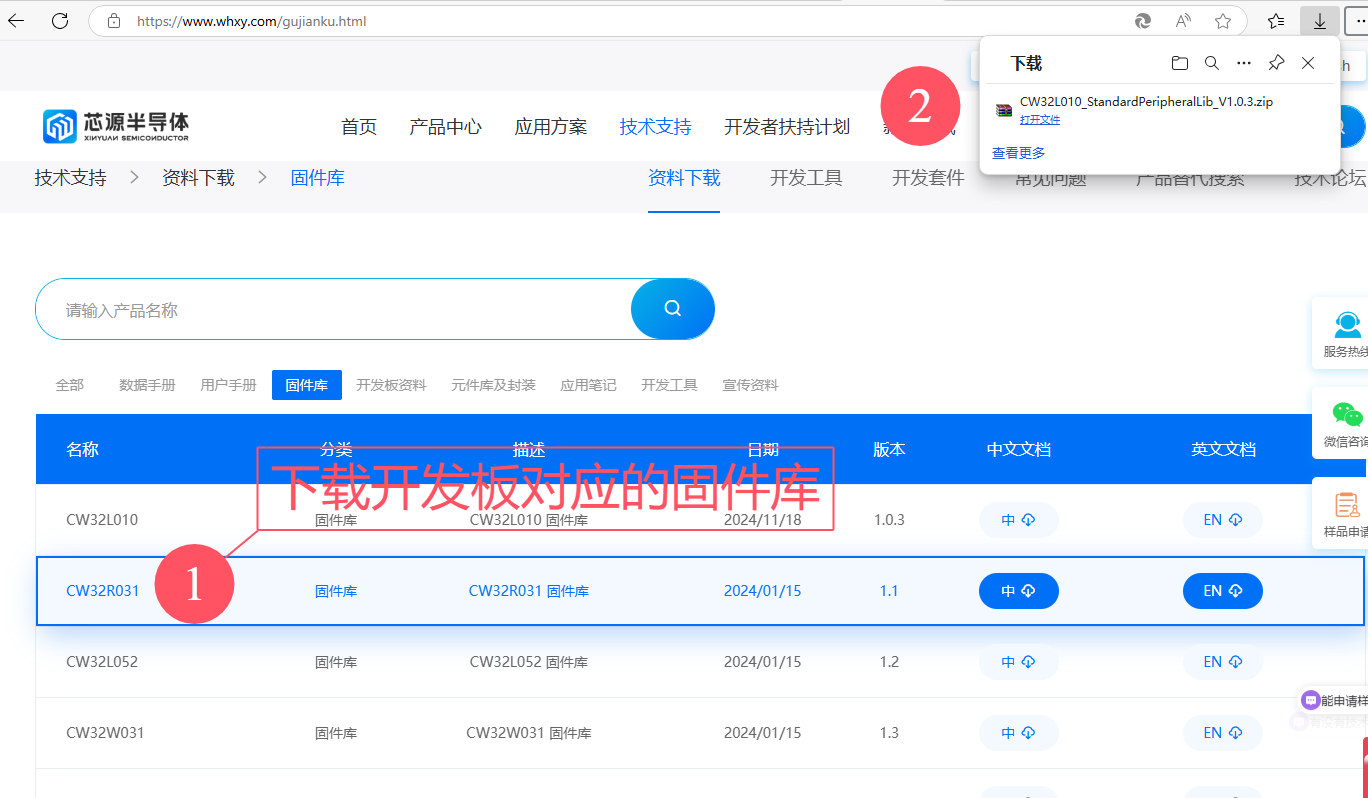
Task: Open downloads folder icon in download panel
Action: [x=1180, y=63]
